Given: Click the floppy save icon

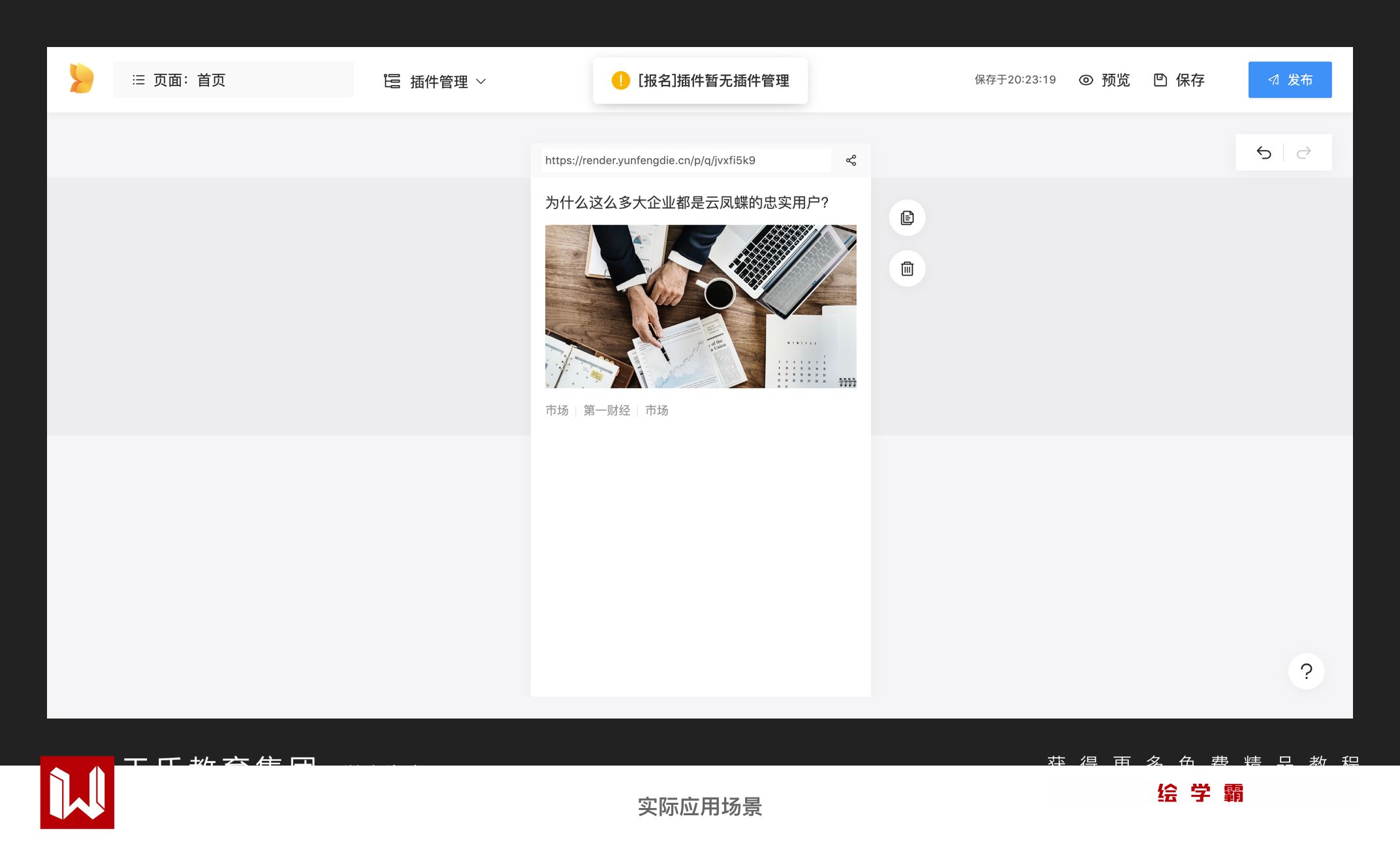Looking at the screenshot, I should 1160,80.
